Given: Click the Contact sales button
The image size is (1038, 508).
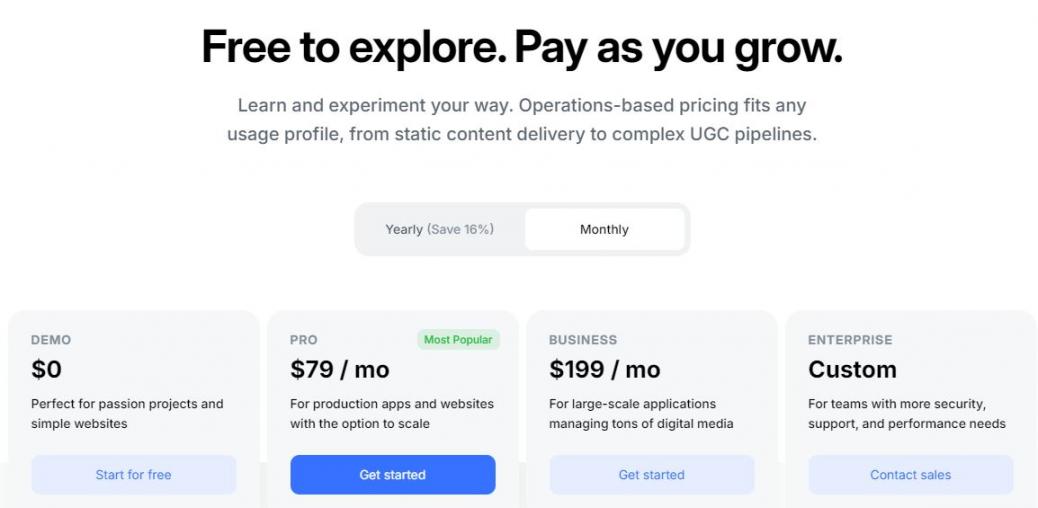Looking at the screenshot, I should pos(910,475).
